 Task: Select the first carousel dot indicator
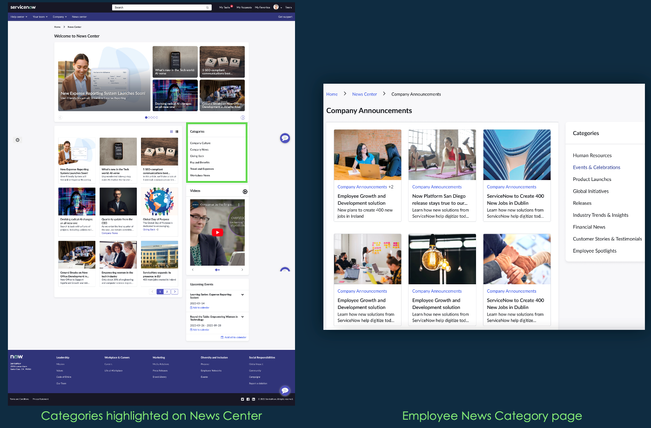146,117
